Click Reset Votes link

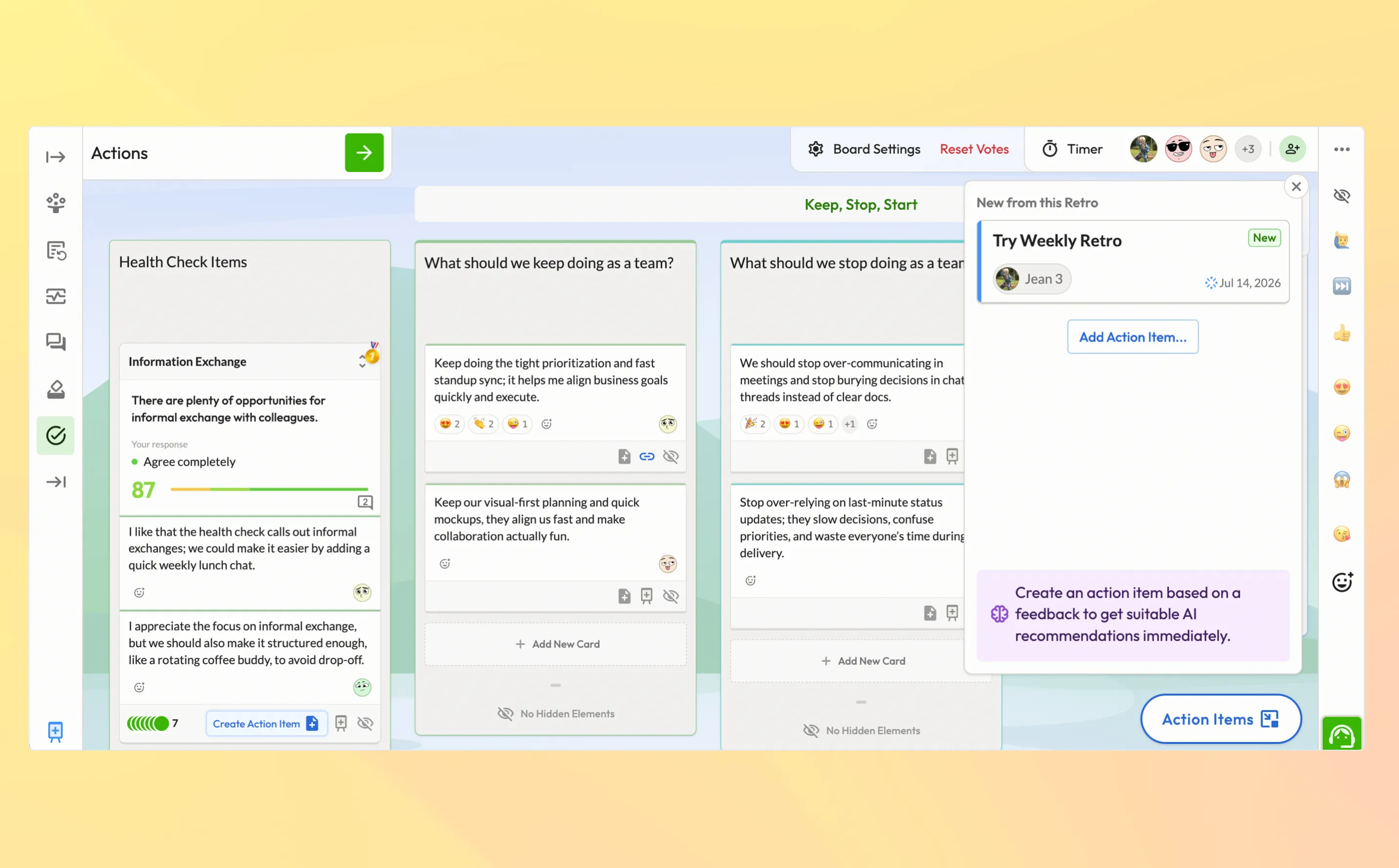[974, 149]
